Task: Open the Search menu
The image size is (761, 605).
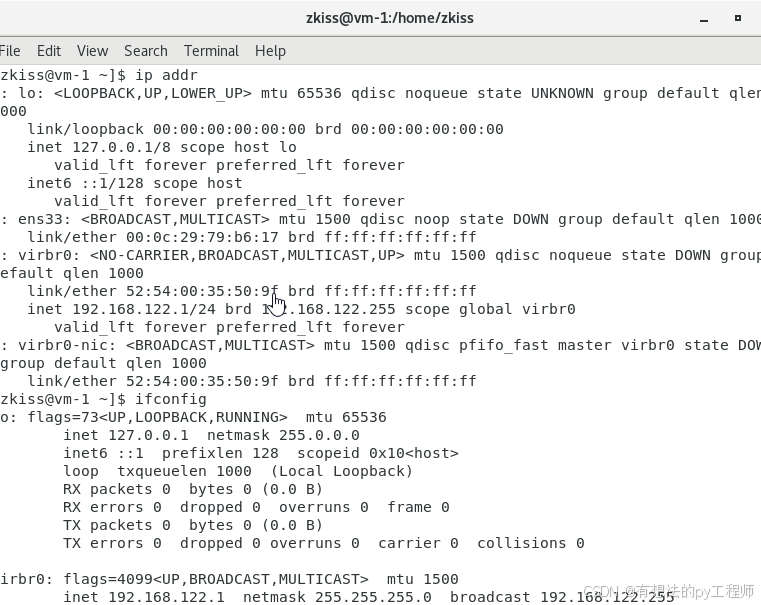Action: point(146,51)
